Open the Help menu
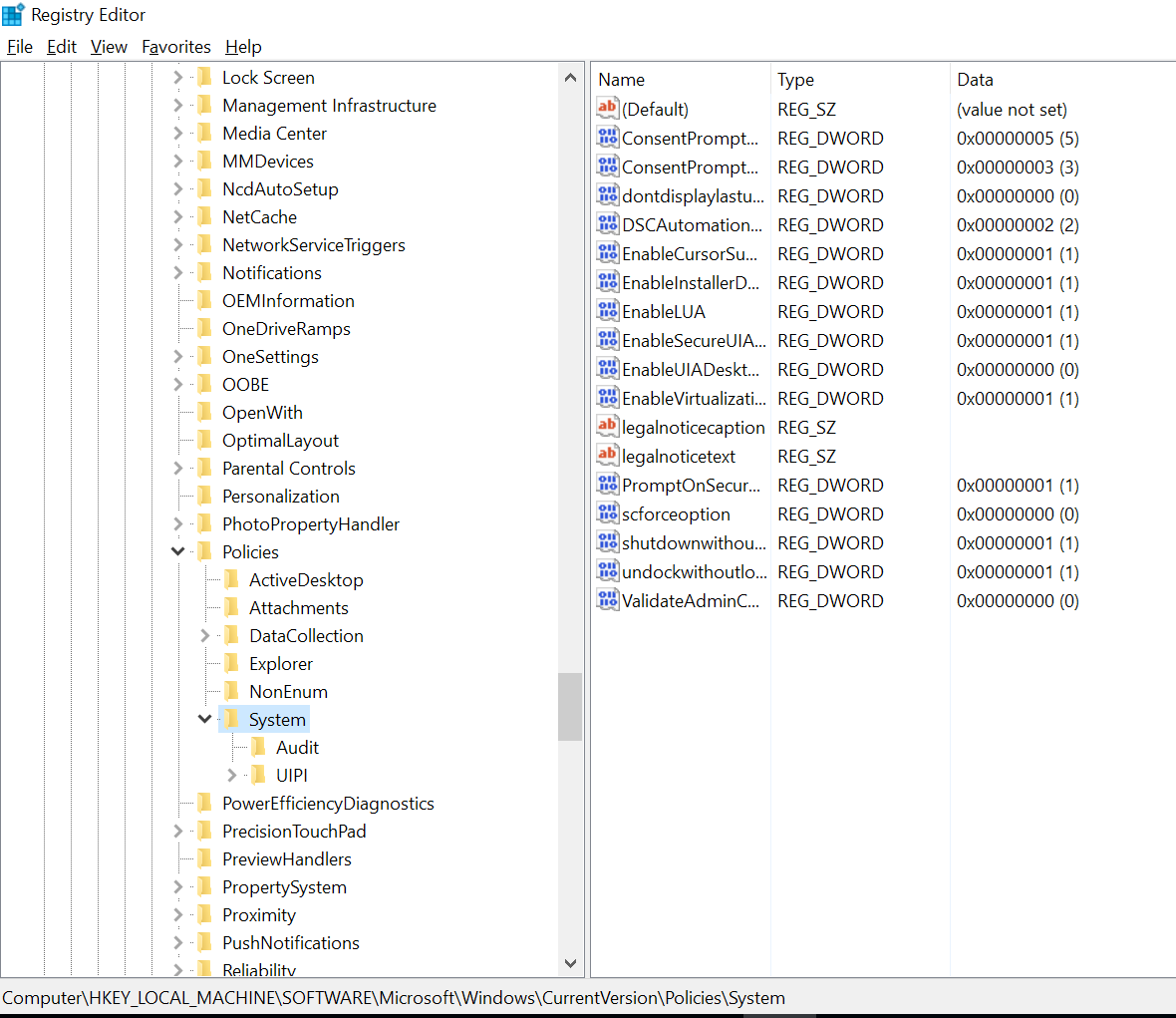Image resolution: width=1176 pixels, height=1018 pixels. 243,47
